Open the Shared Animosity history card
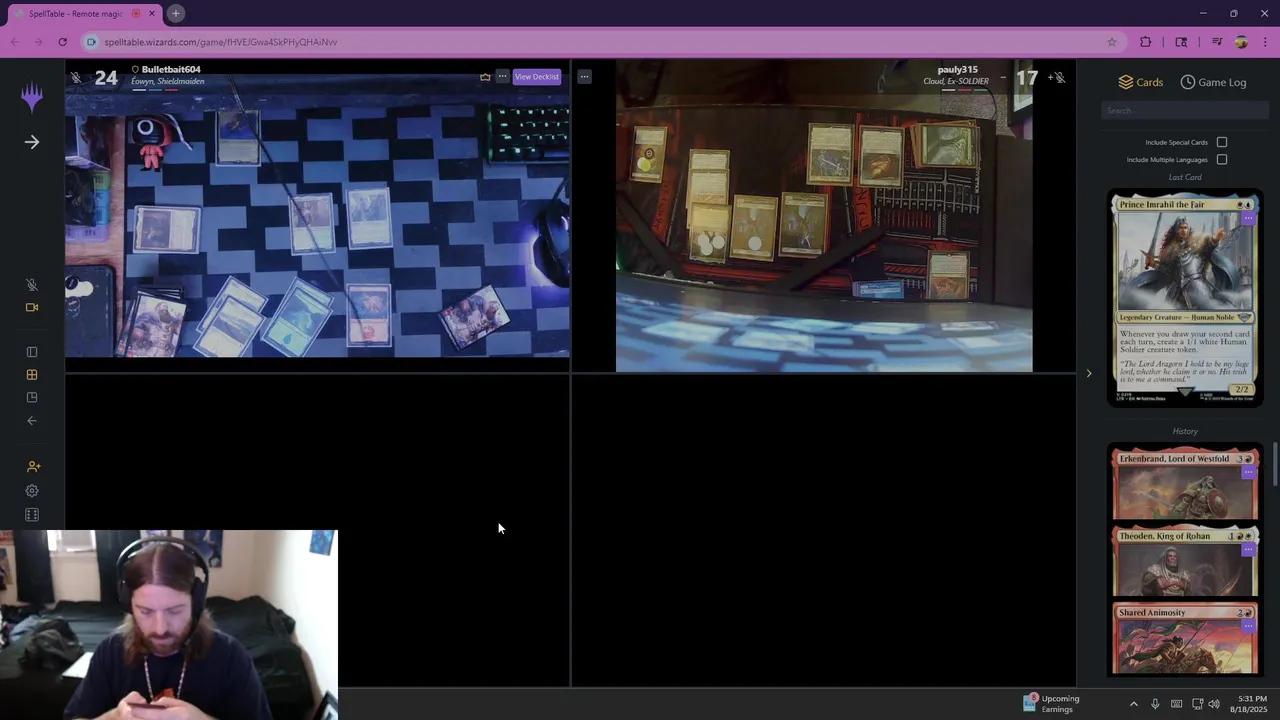Screen dimensions: 1280x720 click(1185, 639)
